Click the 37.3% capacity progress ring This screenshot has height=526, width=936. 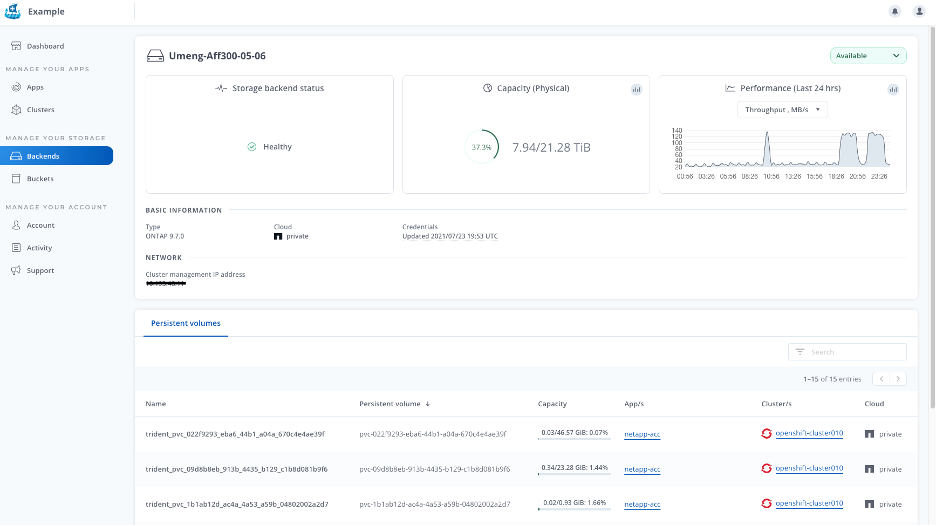pos(482,147)
